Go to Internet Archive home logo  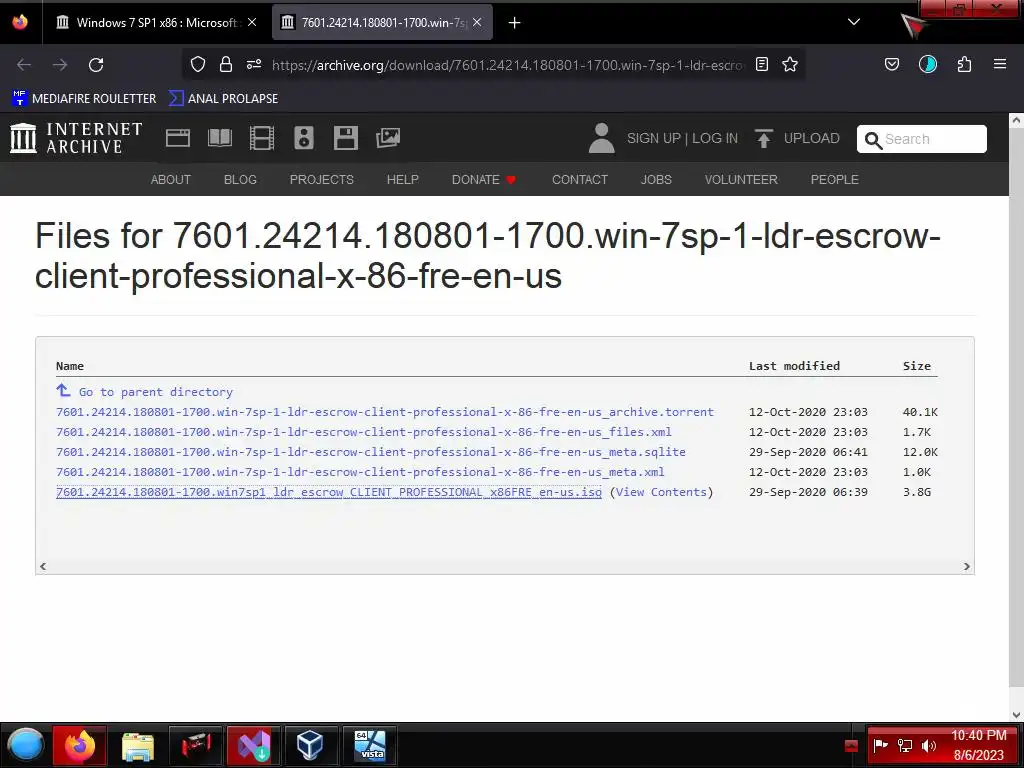click(76, 138)
